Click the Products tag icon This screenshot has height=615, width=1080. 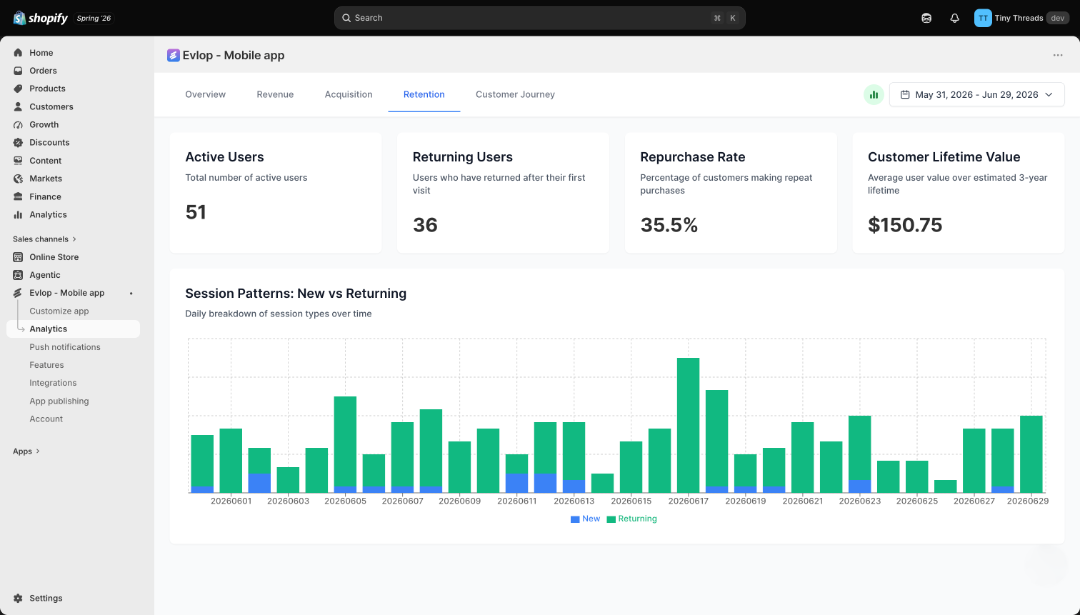pos(18,88)
